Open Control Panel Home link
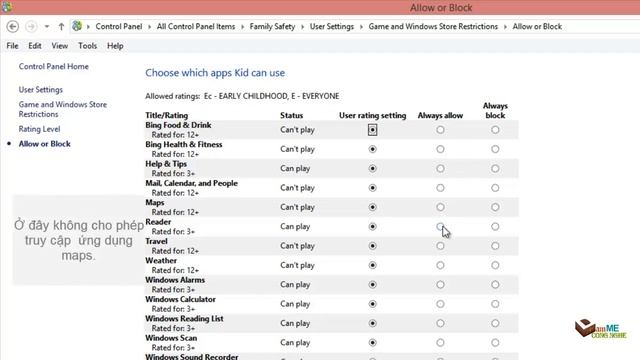 [53, 67]
